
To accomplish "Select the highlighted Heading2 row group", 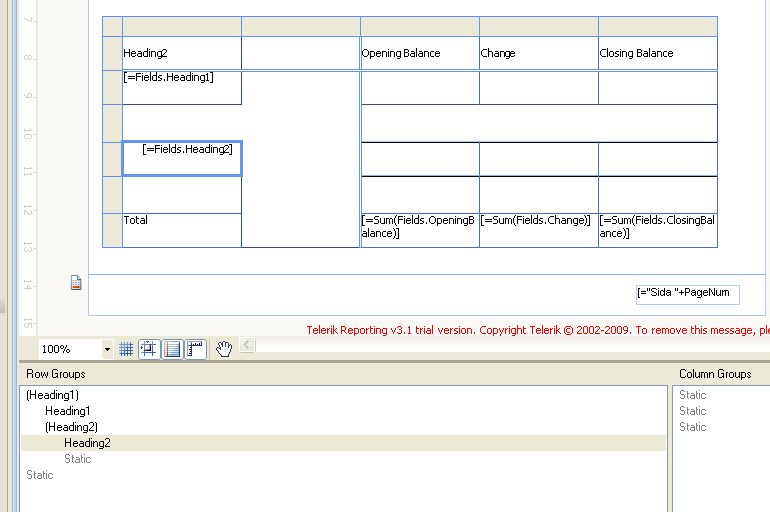I will [x=87, y=443].
